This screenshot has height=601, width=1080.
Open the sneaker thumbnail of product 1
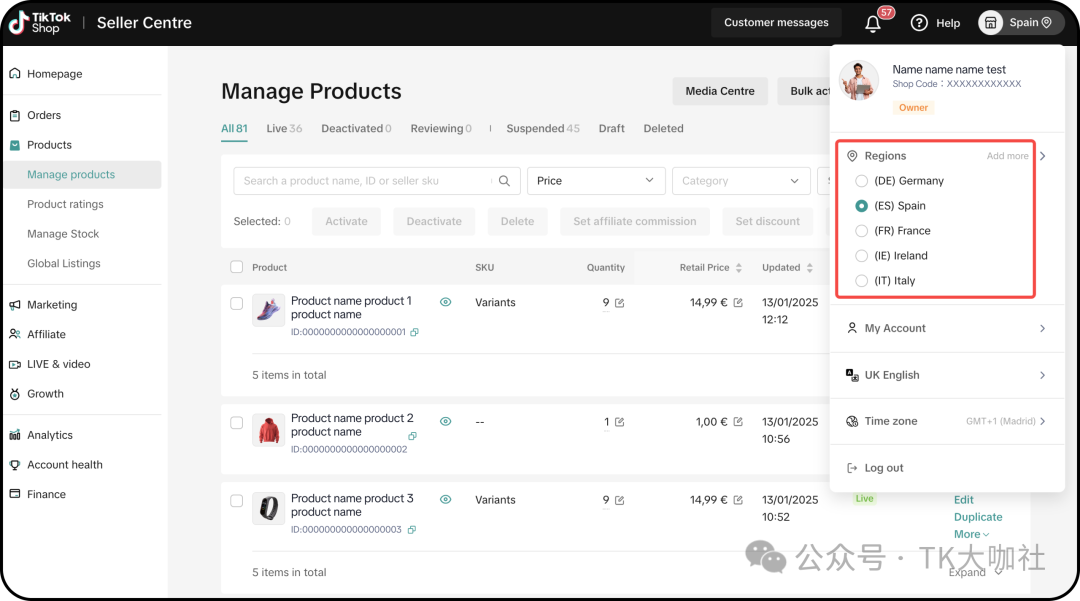point(269,310)
